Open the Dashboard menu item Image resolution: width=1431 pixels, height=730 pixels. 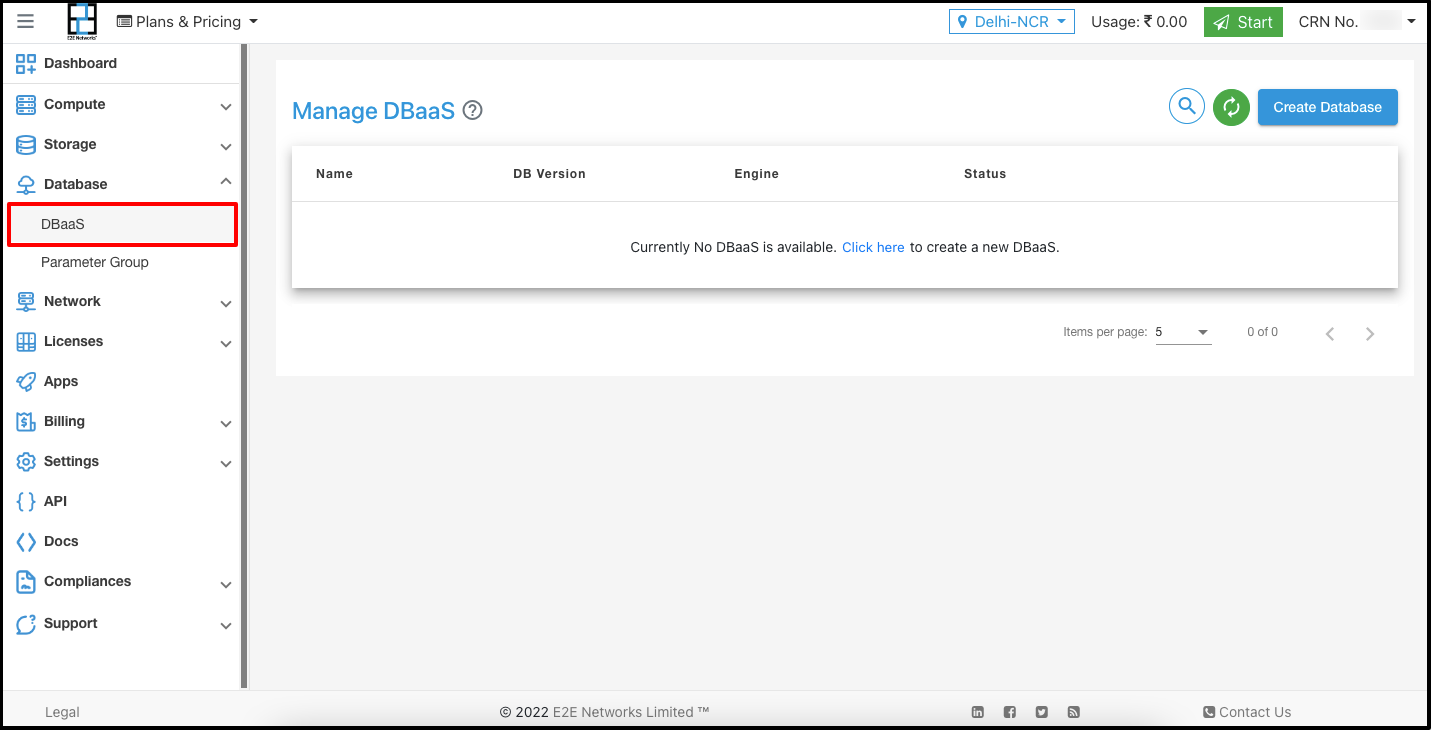tap(80, 63)
